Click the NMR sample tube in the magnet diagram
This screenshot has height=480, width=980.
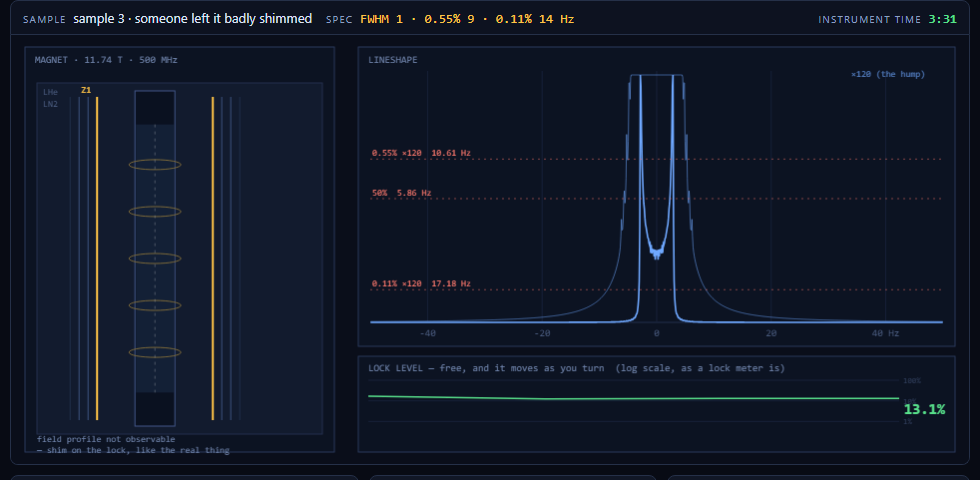point(155,258)
